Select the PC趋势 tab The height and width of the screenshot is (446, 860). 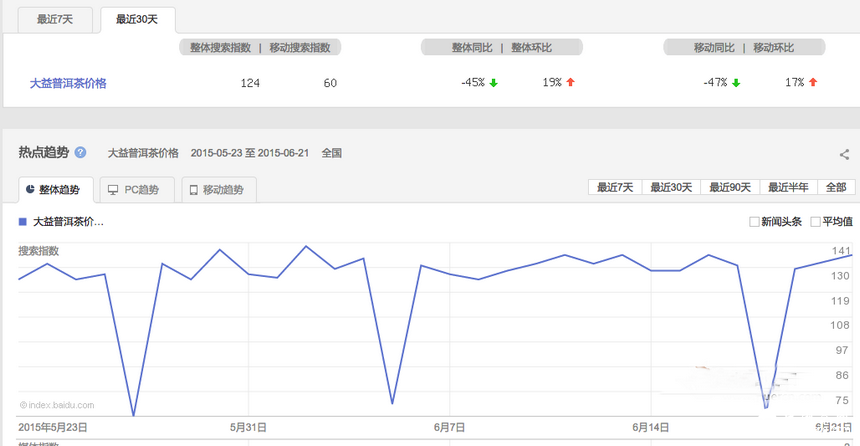(x=137, y=190)
